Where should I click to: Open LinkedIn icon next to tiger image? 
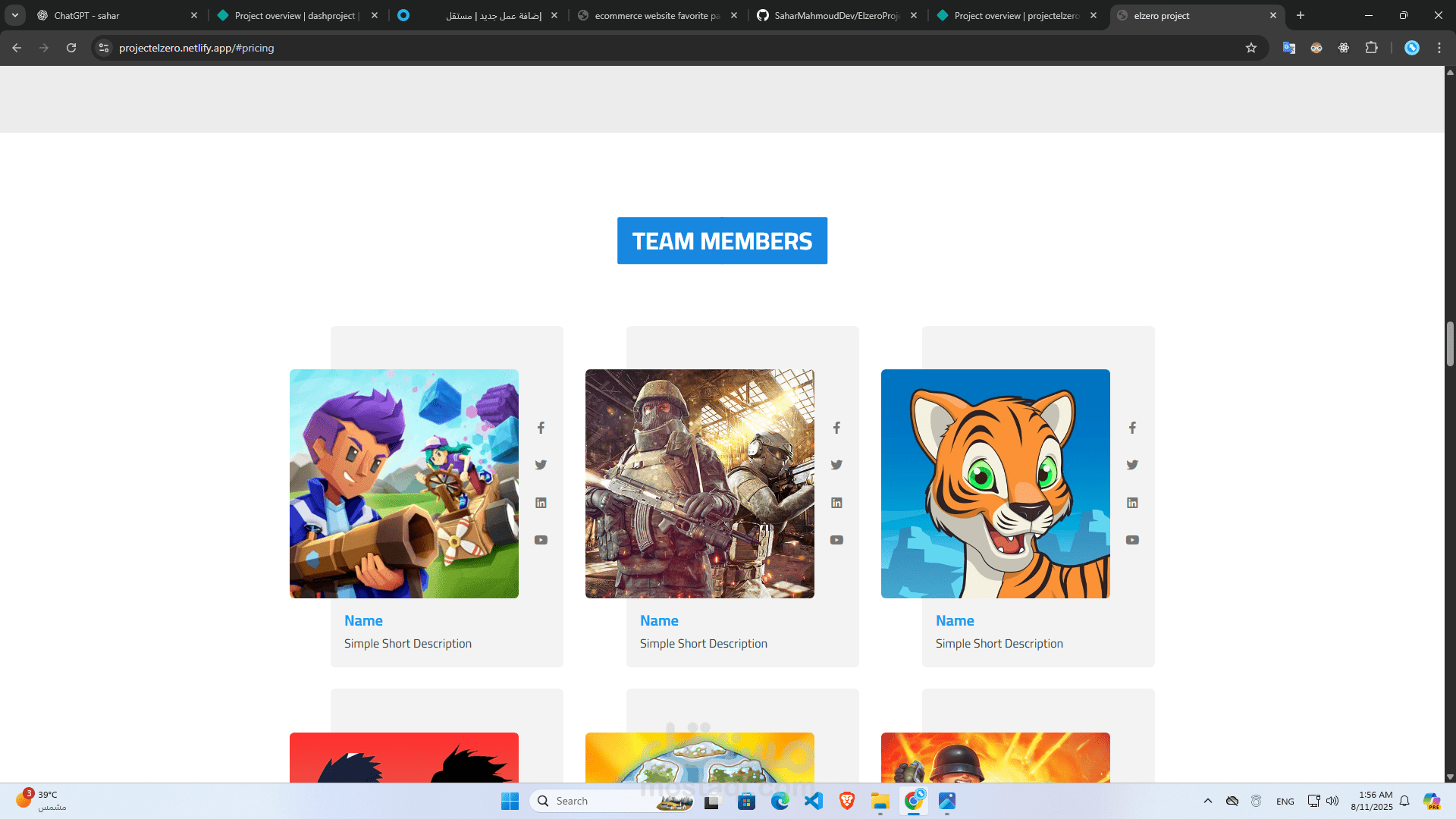click(1132, 503)
